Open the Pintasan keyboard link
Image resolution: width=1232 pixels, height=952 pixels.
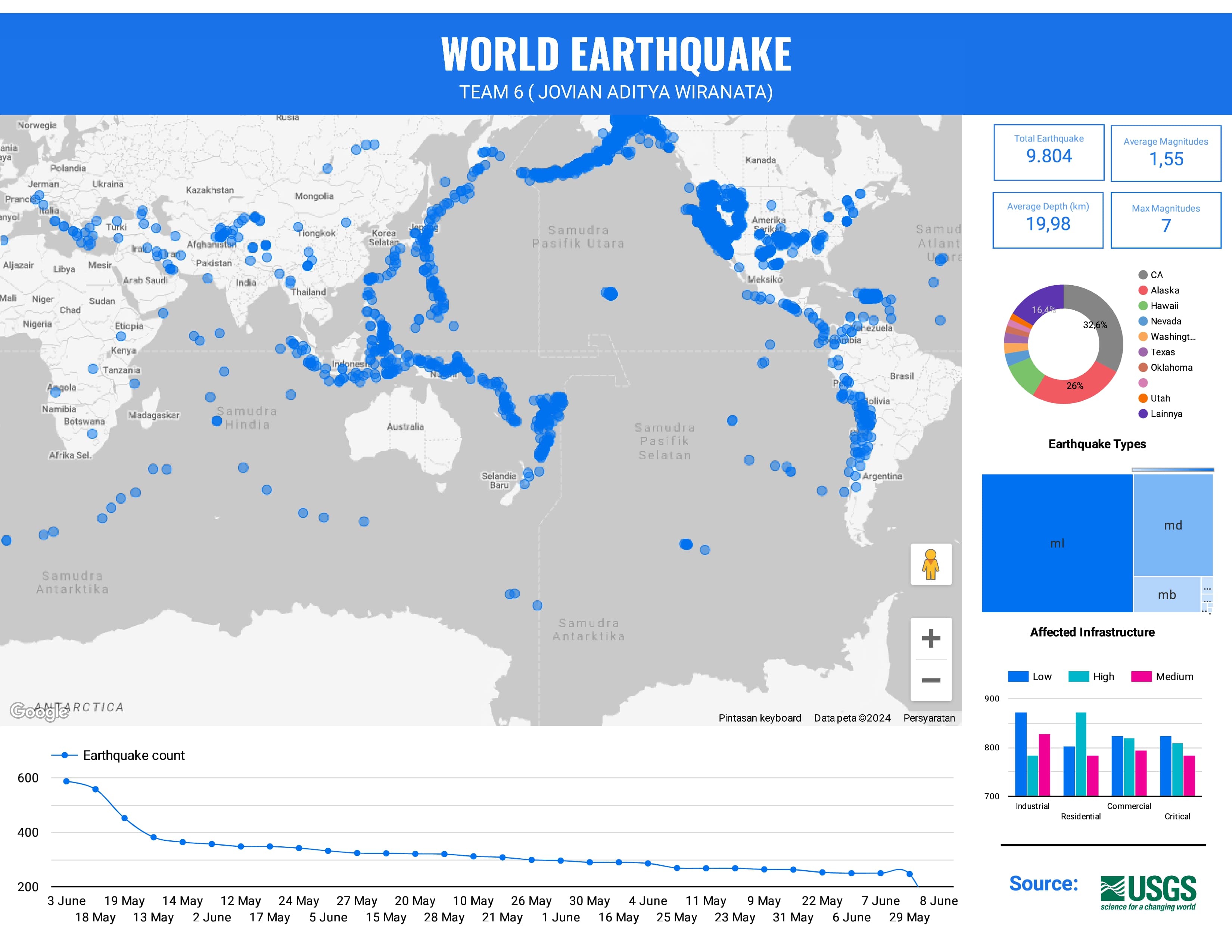tap(760, 718)
